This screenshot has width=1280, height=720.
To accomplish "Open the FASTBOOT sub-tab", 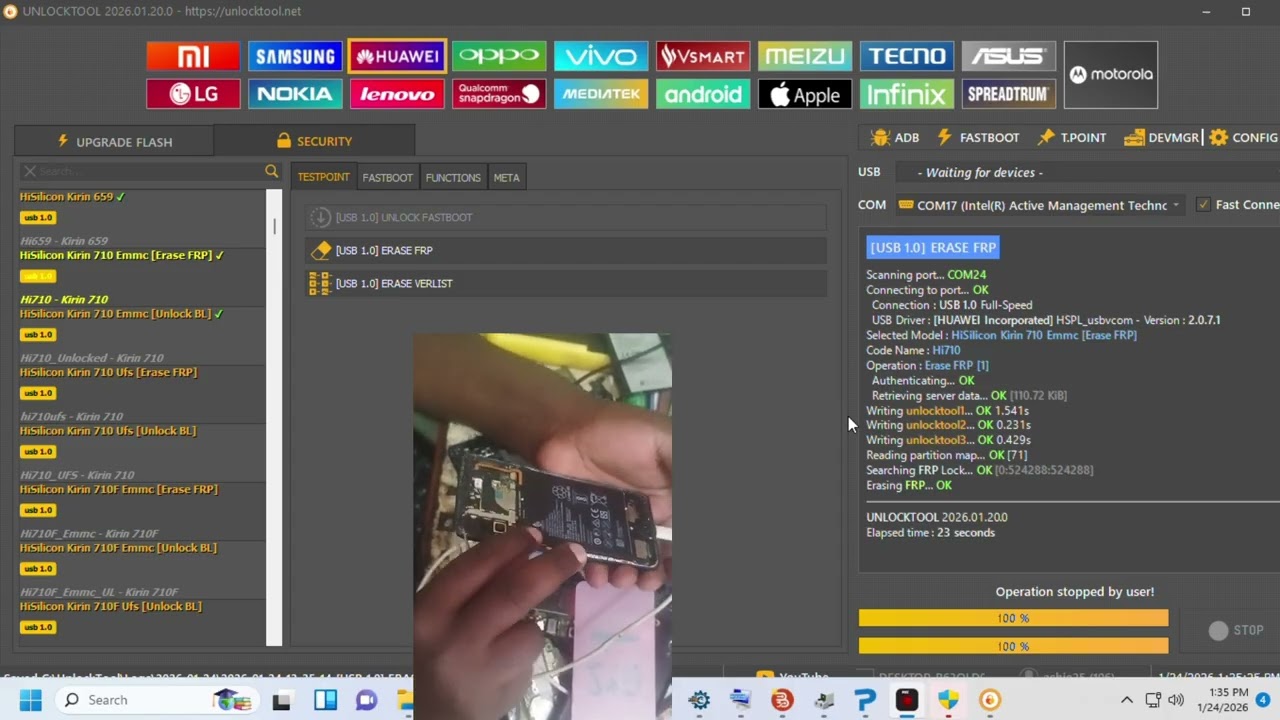I will pos(387,177).
